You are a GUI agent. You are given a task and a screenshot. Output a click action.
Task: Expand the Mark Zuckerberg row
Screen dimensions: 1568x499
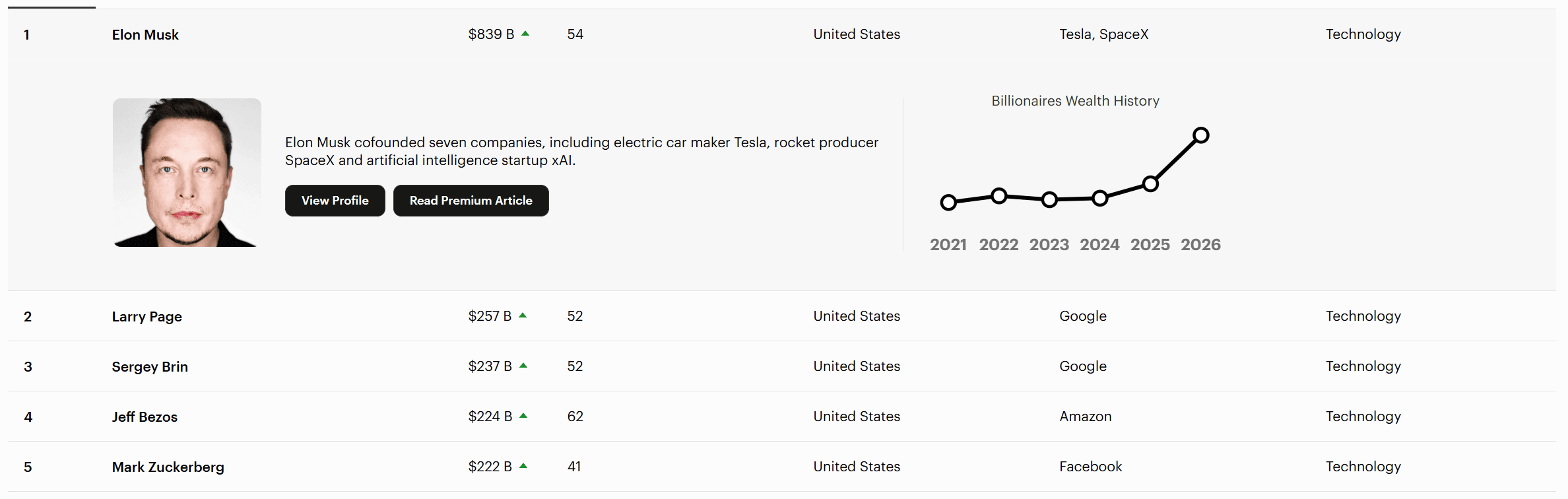168,467
